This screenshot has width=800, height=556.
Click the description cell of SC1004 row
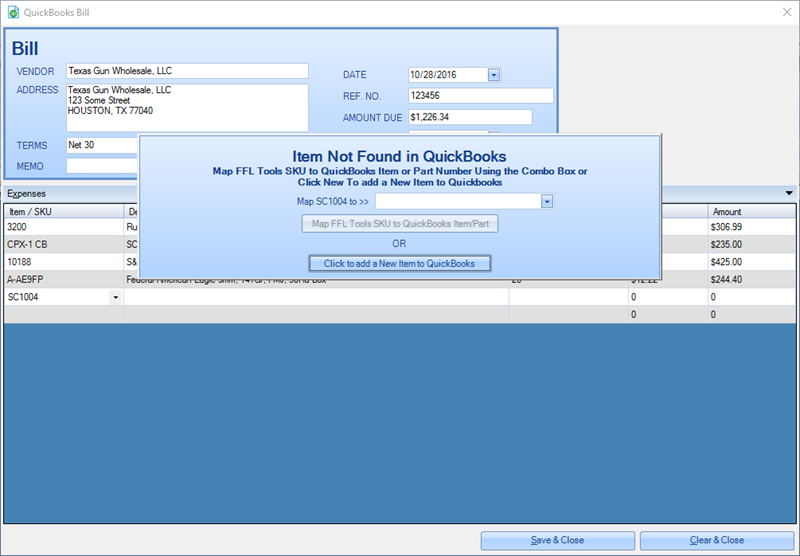pyautogui.click(x=316, y=297)
